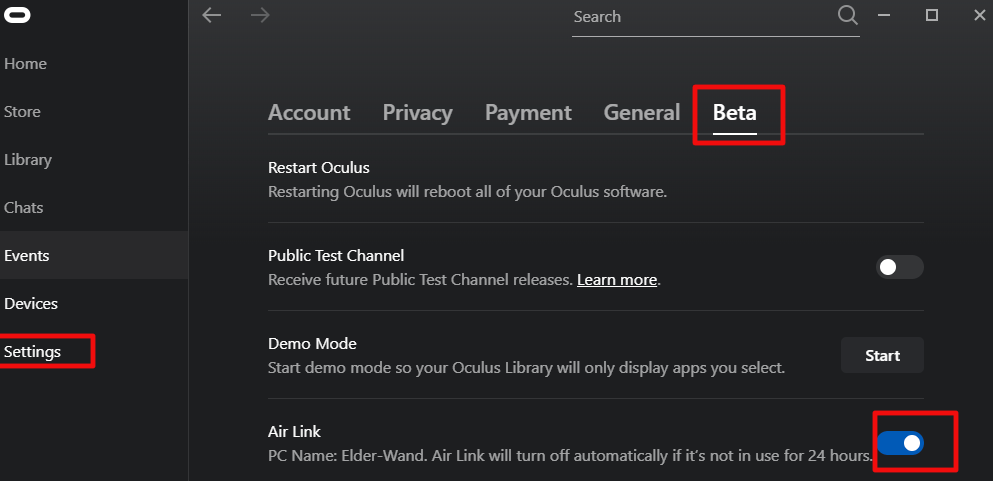Image resolution: width=993 pixels, height=481 pixels.
Task: Open the General settings tab
Action: [641, 113]
